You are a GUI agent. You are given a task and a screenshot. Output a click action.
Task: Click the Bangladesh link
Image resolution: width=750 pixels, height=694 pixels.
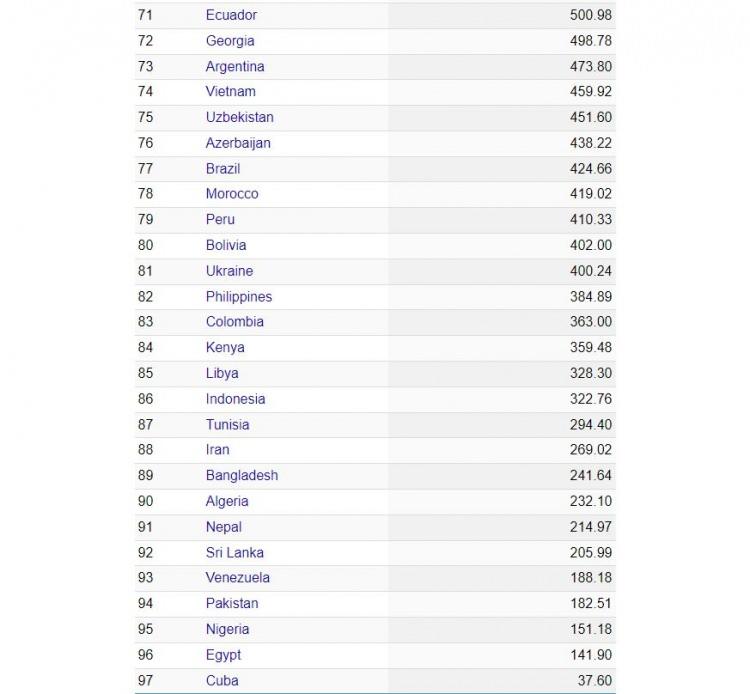click(242, 476)
